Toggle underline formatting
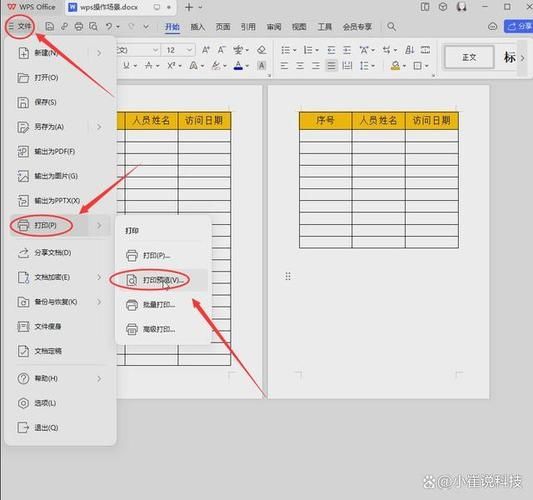Screen dimensions: 533x500 point(126,66)
